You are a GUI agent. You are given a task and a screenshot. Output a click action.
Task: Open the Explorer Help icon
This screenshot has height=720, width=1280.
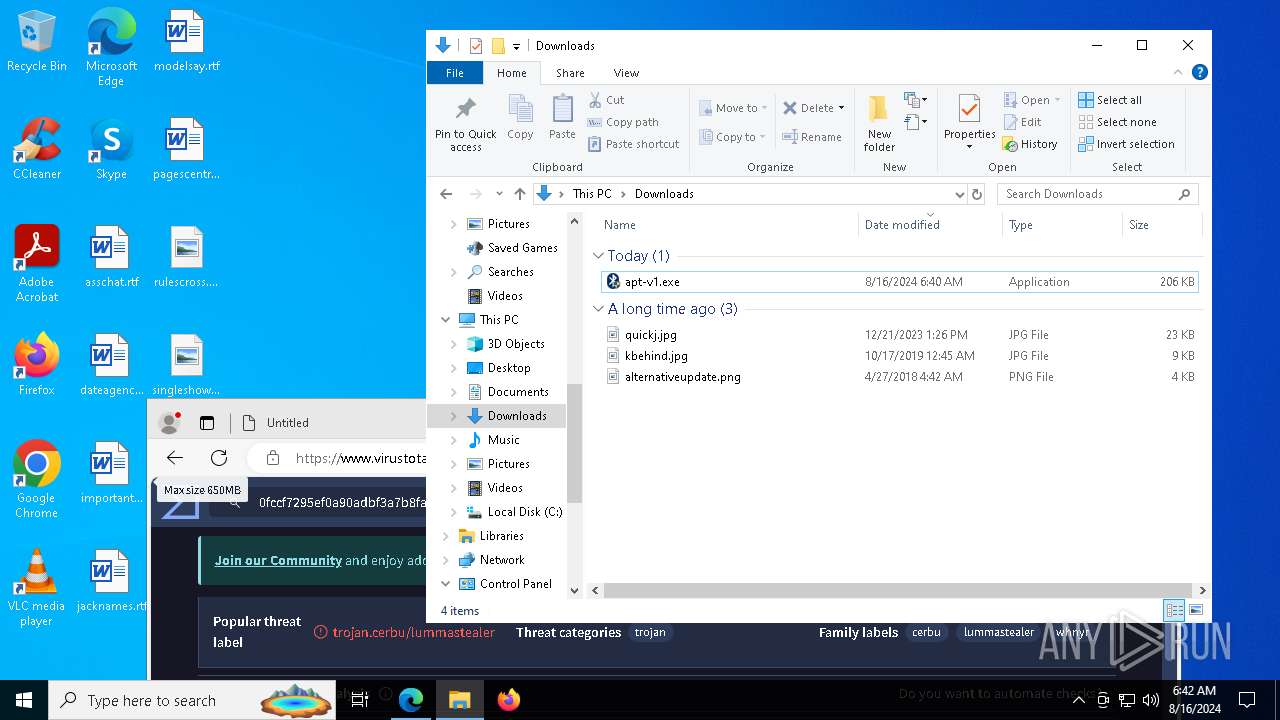(x=1199, y=72)
